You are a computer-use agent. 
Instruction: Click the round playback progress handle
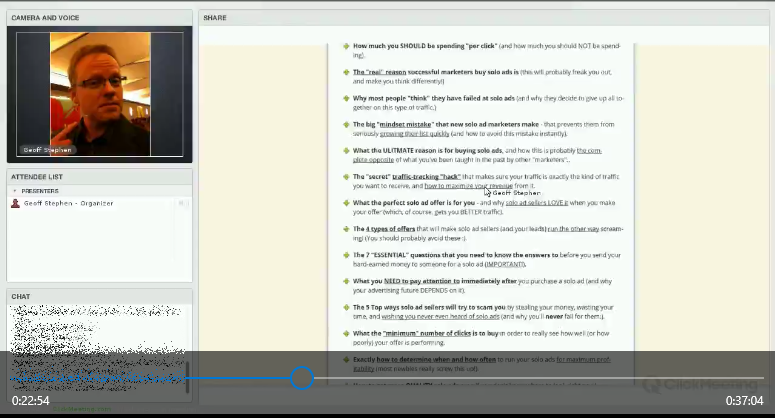click(301, 378)
